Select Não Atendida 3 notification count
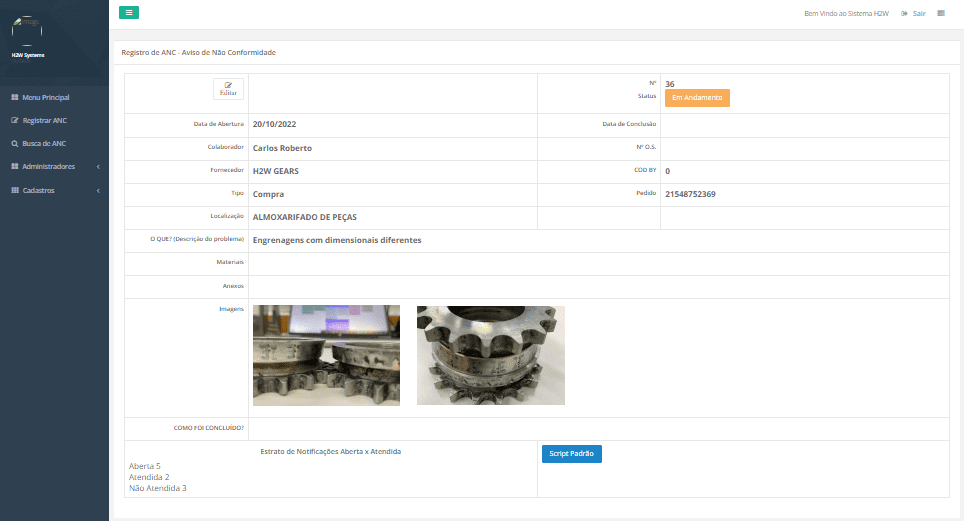 157,488
